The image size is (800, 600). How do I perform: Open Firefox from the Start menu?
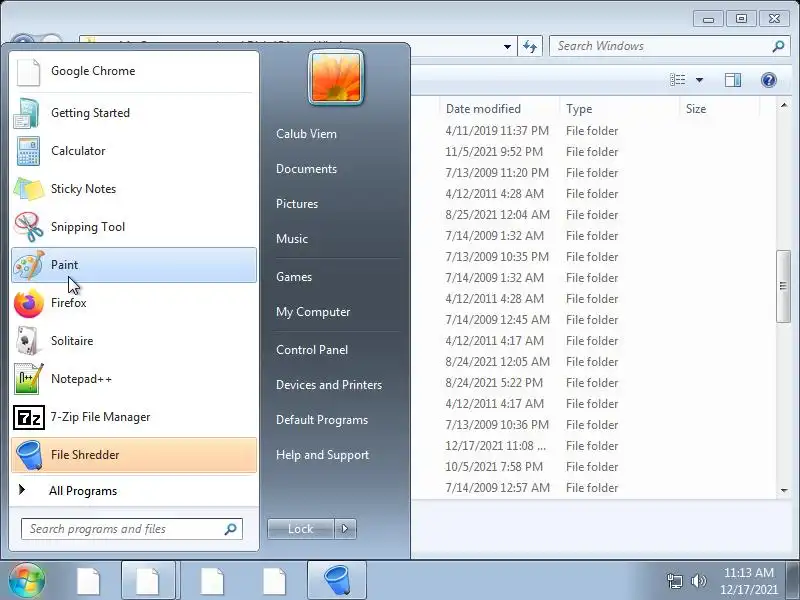coord(134,303)
